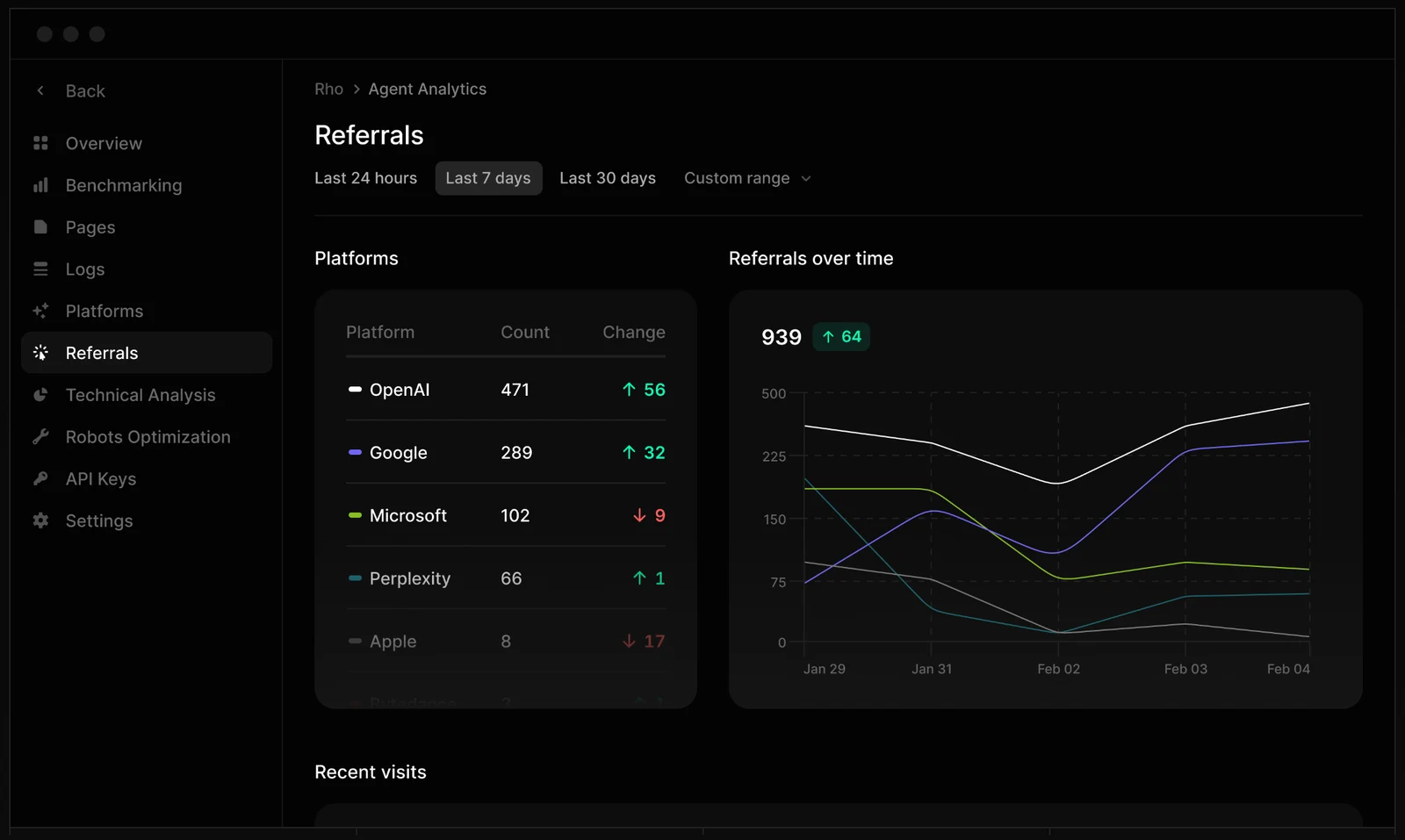Click Perplexity teal legend swatch
1405x840 pixels.
pyautogui.click(x=355, y=578)
